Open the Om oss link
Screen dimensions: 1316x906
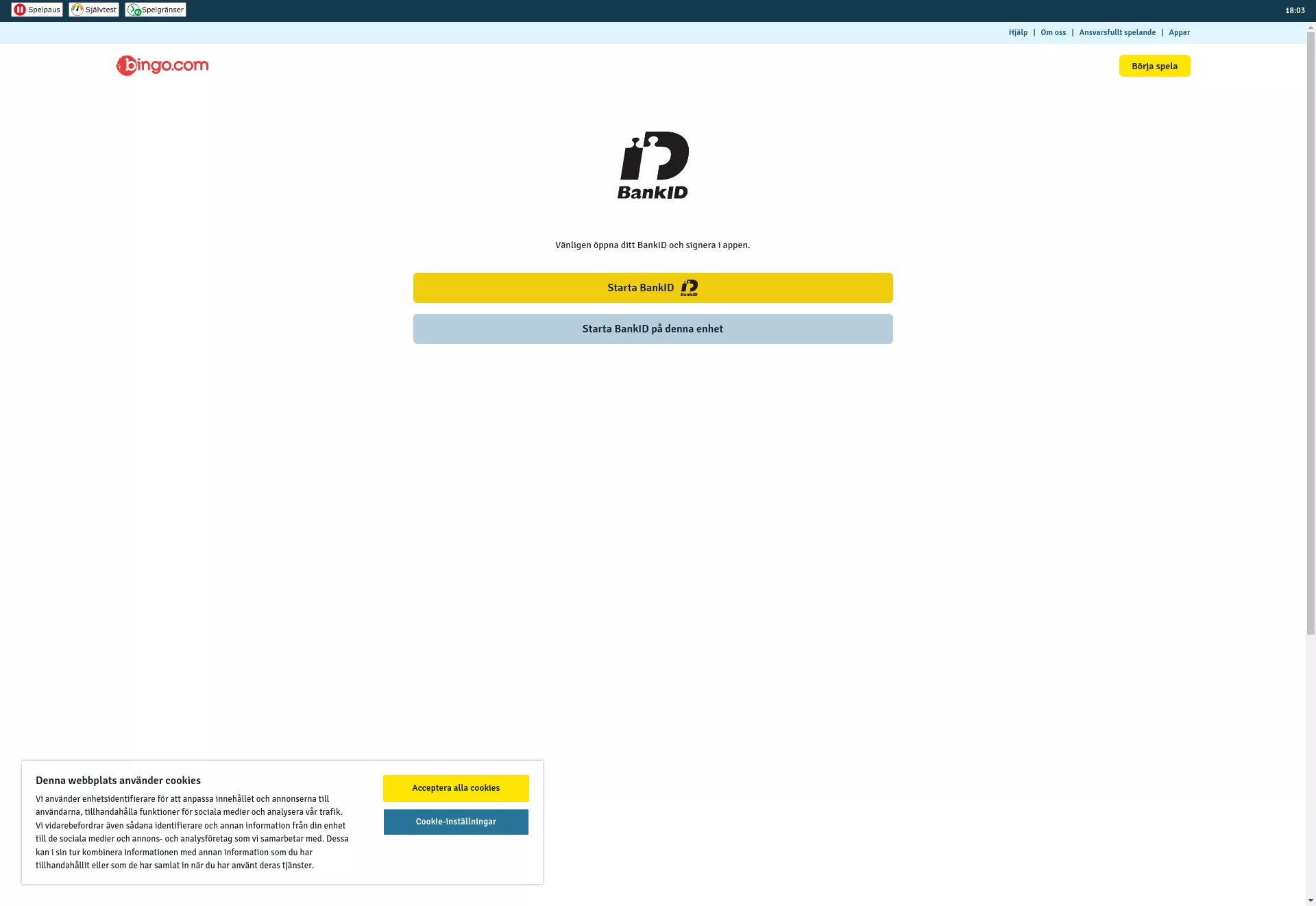point(1053,32)
